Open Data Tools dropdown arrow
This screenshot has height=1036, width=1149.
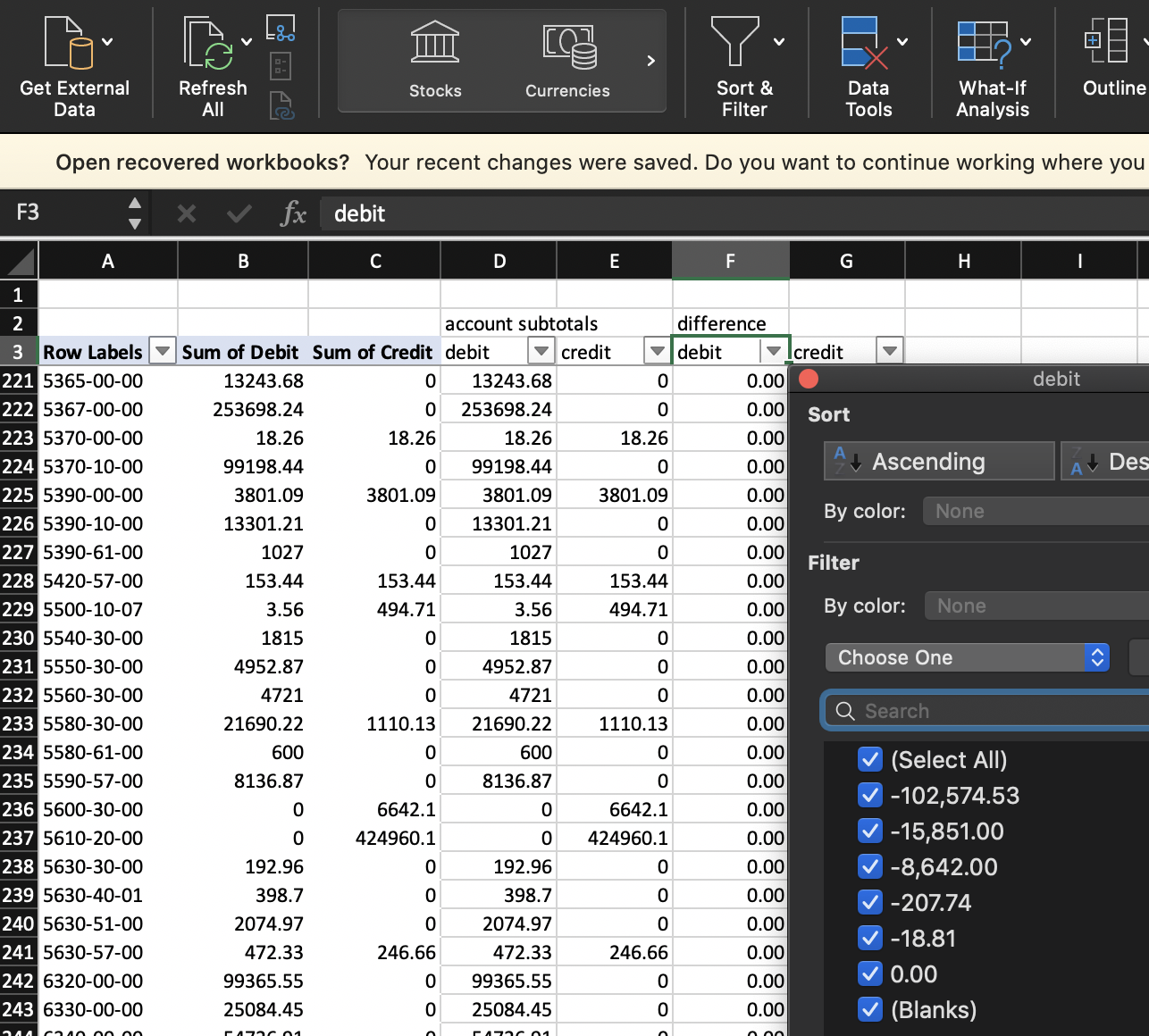pyautogui.click(x=902, y=41)
